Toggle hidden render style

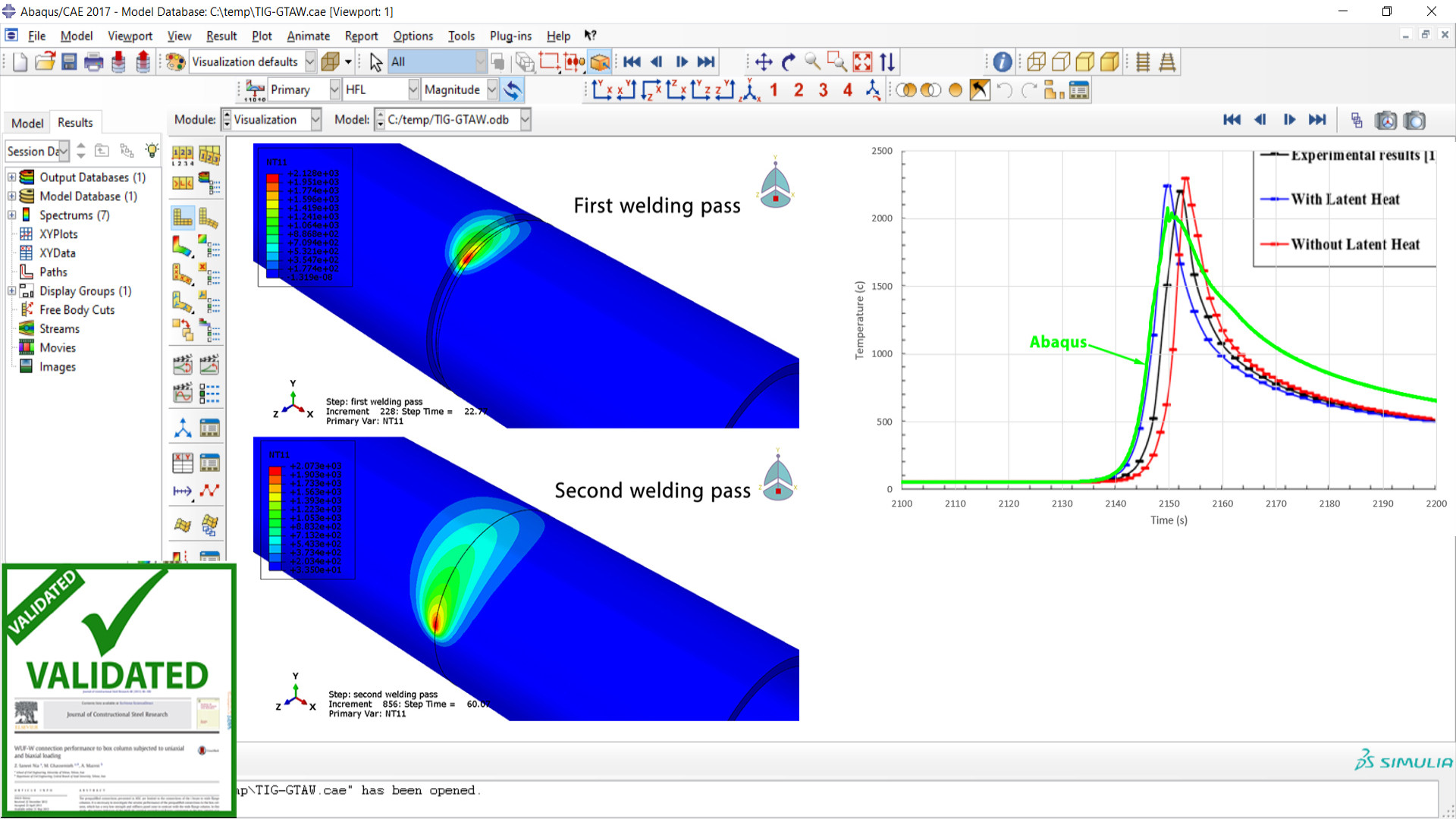[1061, 62]
